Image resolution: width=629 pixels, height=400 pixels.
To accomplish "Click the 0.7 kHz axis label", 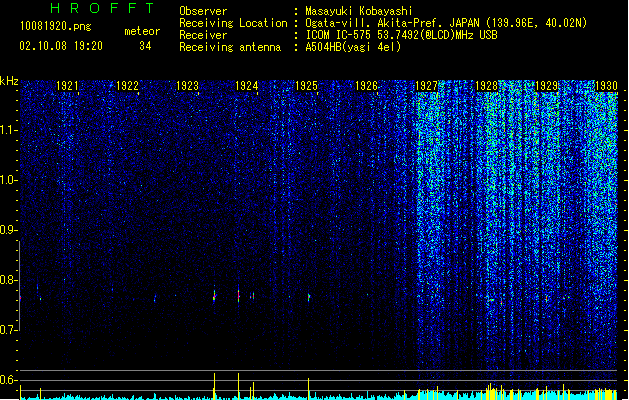I will tap(8, 330).
